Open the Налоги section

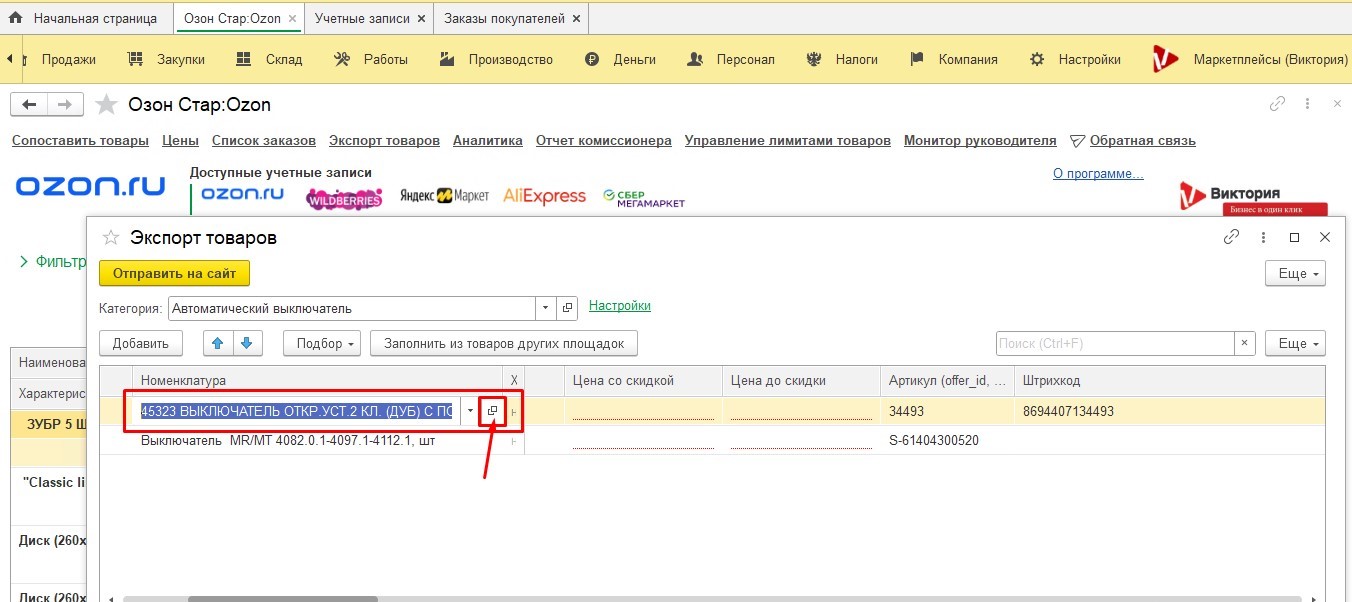click(x=843, y=59)
